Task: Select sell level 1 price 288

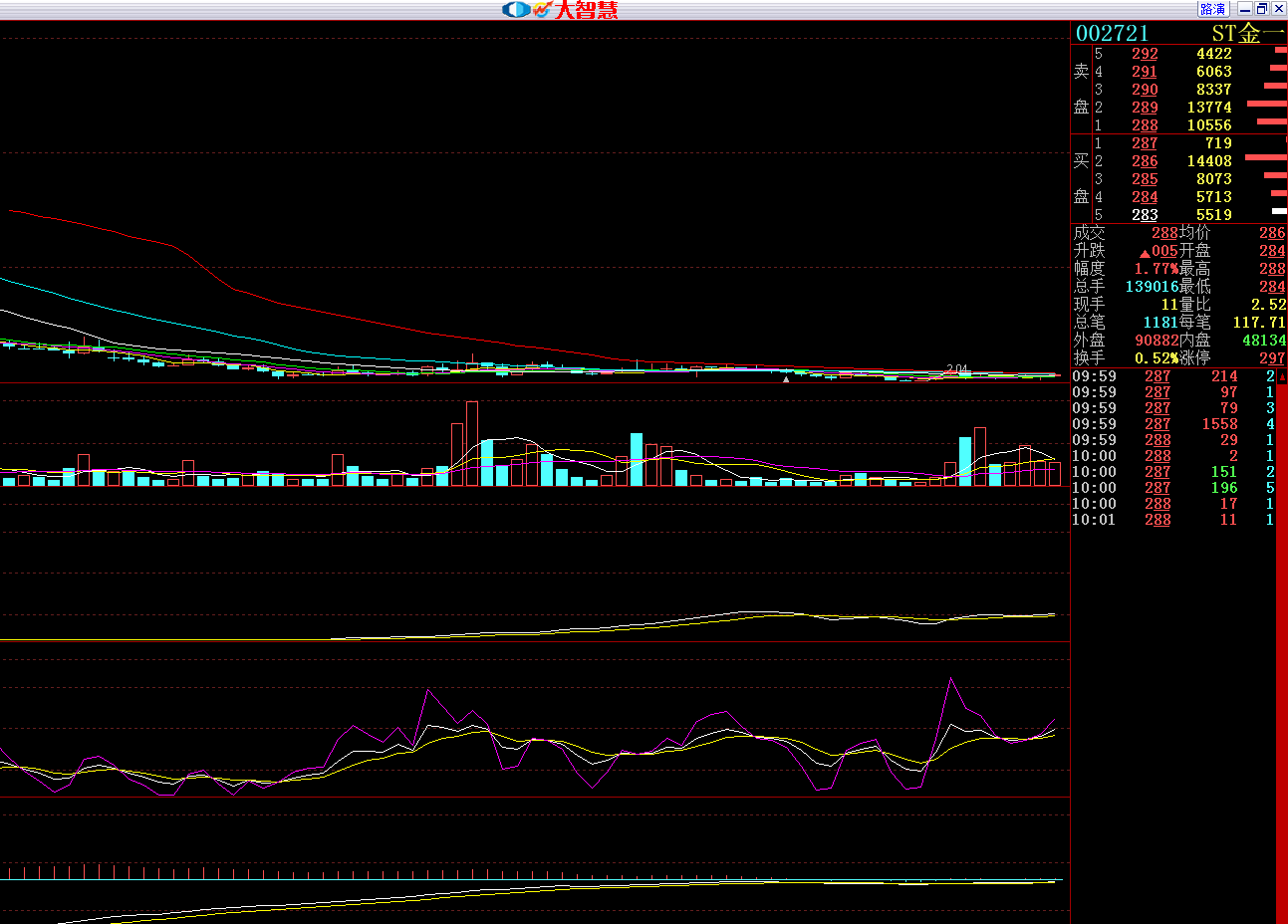Action: 1145,125
